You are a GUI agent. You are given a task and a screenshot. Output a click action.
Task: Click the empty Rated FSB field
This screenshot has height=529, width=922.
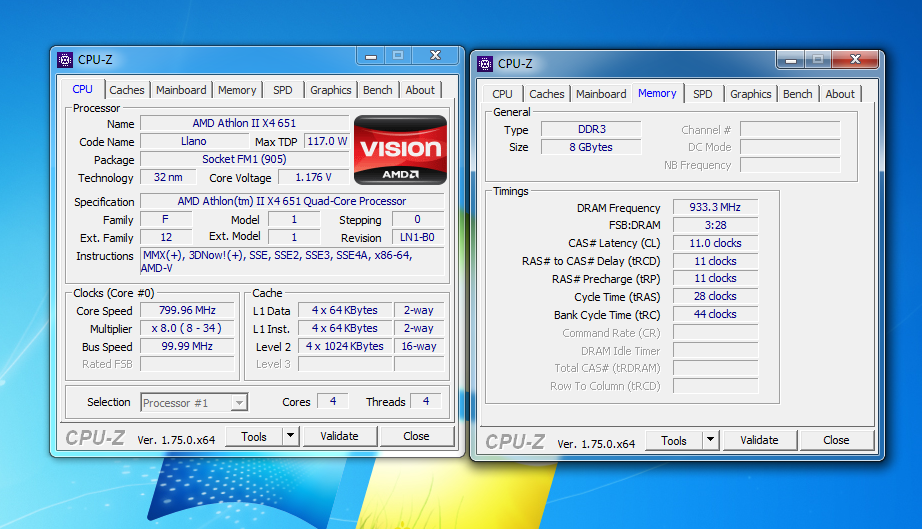(x=188, y=364)
